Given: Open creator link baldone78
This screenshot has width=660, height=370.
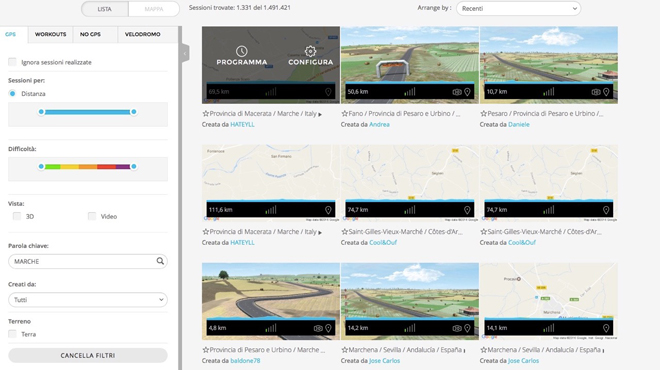Looking at the screenshot, I should click(245, 361).
